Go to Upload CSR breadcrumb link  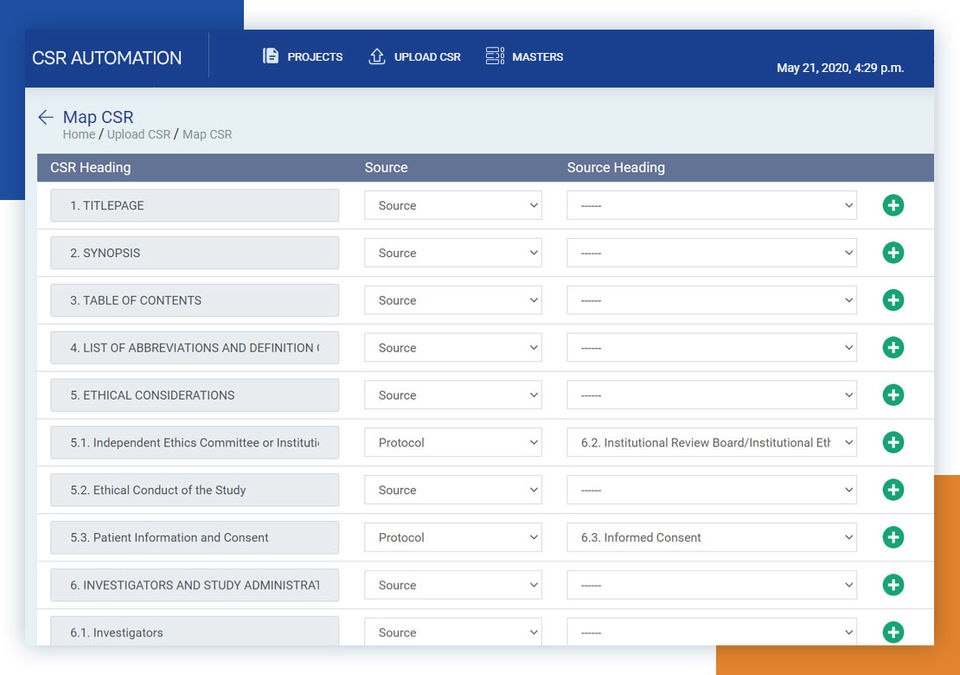139,134
